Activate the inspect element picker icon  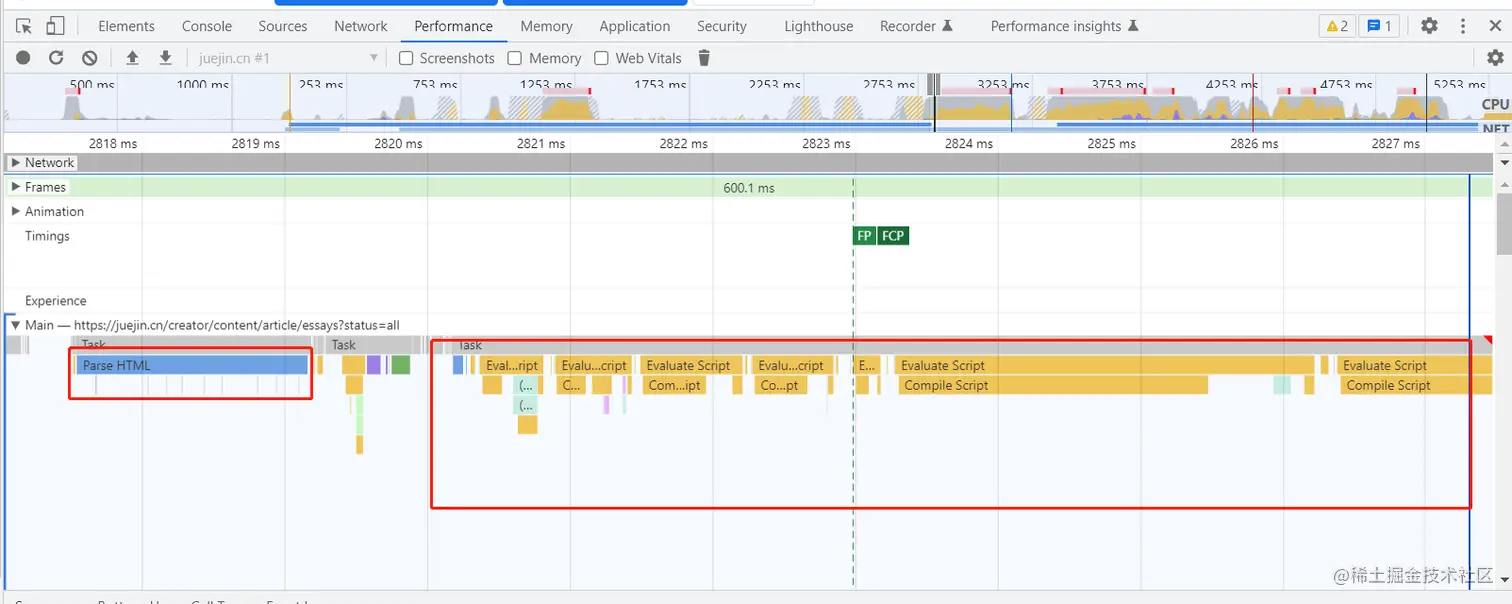tap(24, 26)
